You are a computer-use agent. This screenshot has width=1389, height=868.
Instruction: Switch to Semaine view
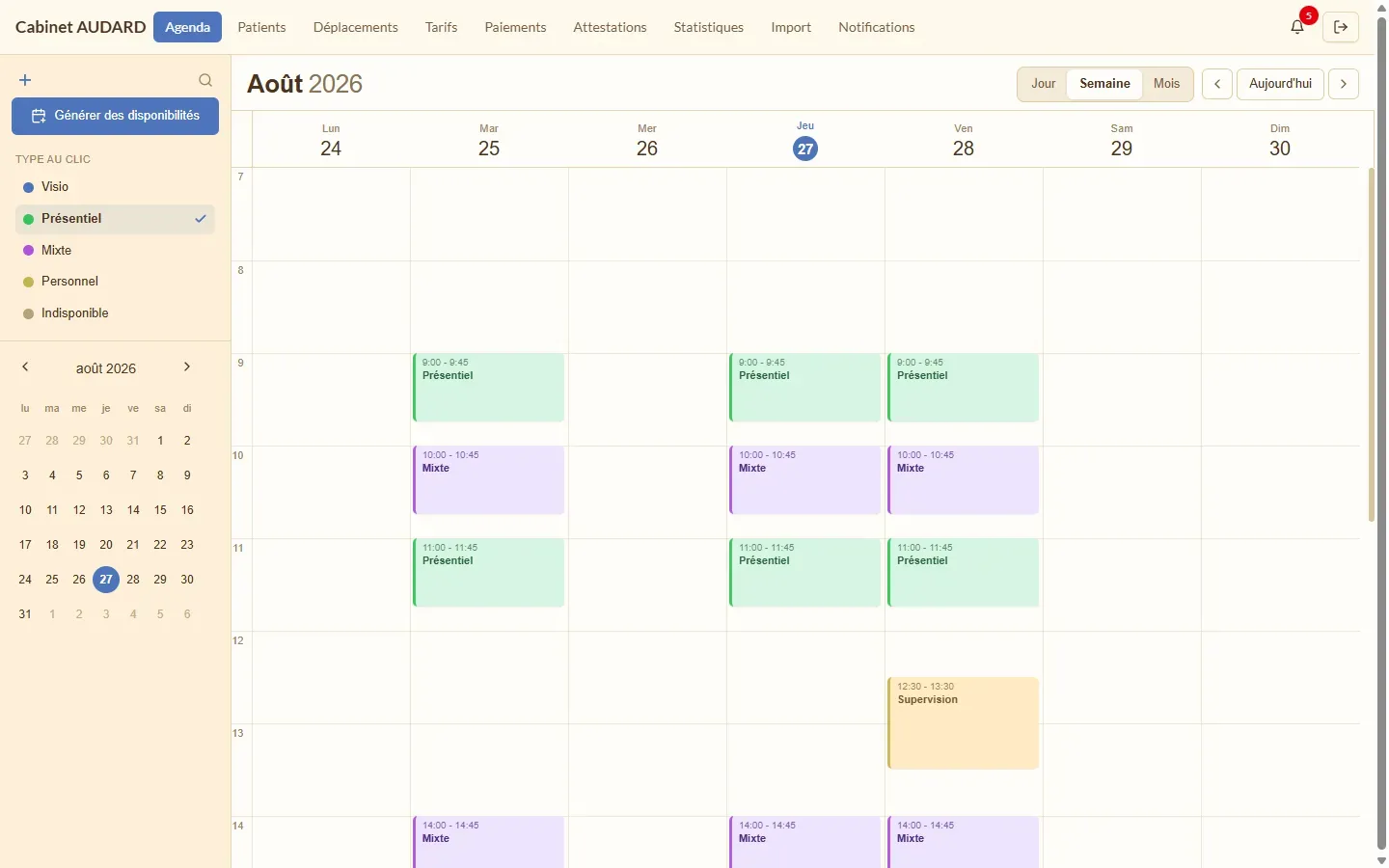(1104, 84)
